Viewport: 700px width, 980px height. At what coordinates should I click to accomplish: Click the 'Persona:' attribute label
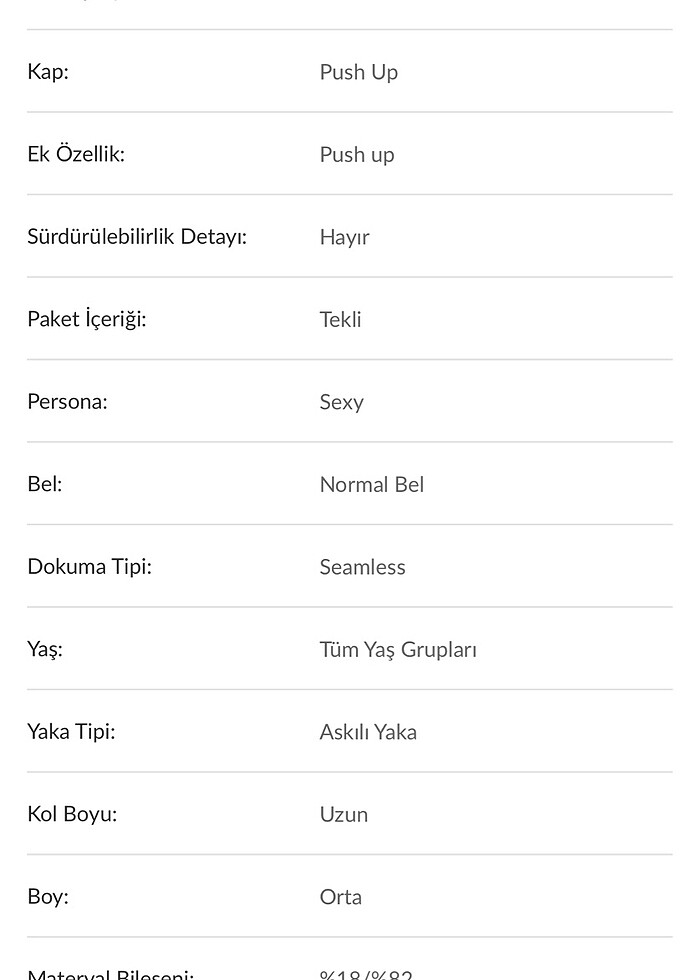coord(67,402)
